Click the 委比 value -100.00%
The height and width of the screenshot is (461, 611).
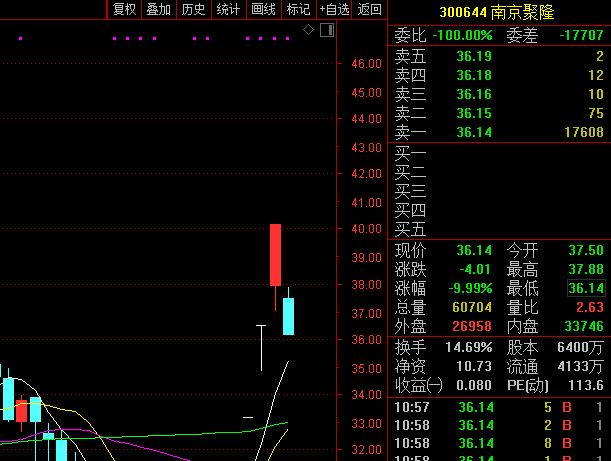463,35
